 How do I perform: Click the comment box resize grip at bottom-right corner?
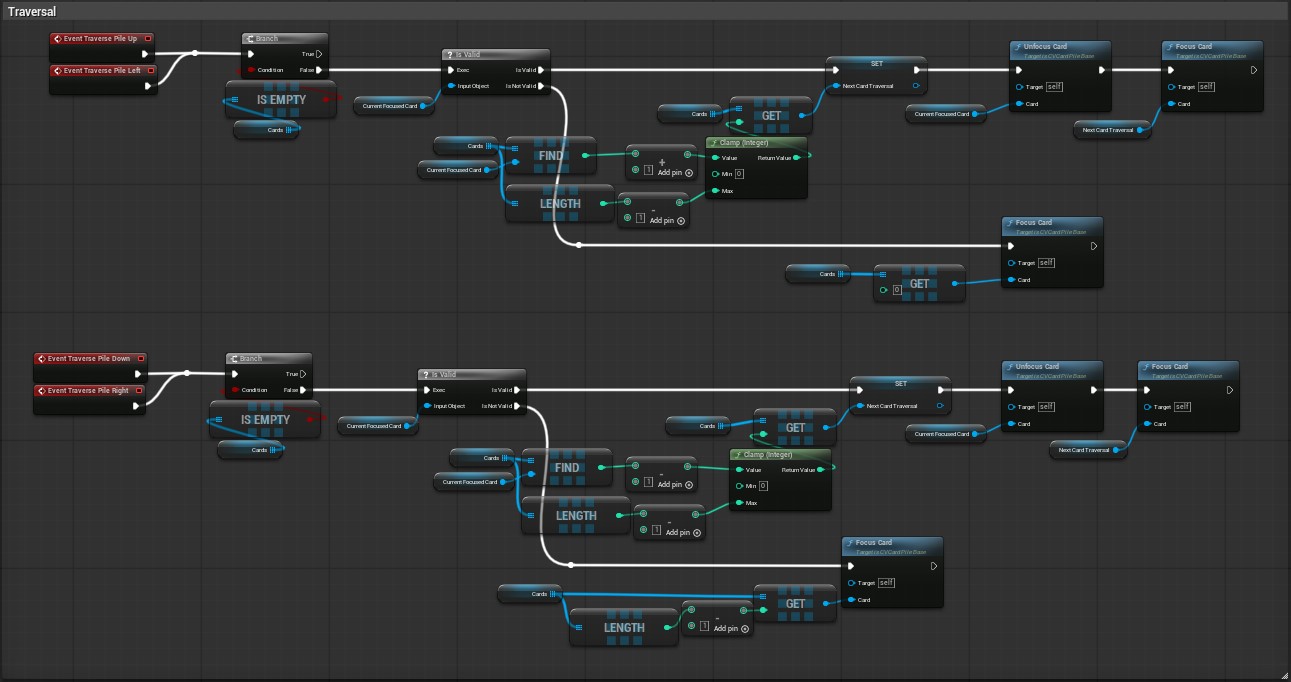click(1283, 675)
